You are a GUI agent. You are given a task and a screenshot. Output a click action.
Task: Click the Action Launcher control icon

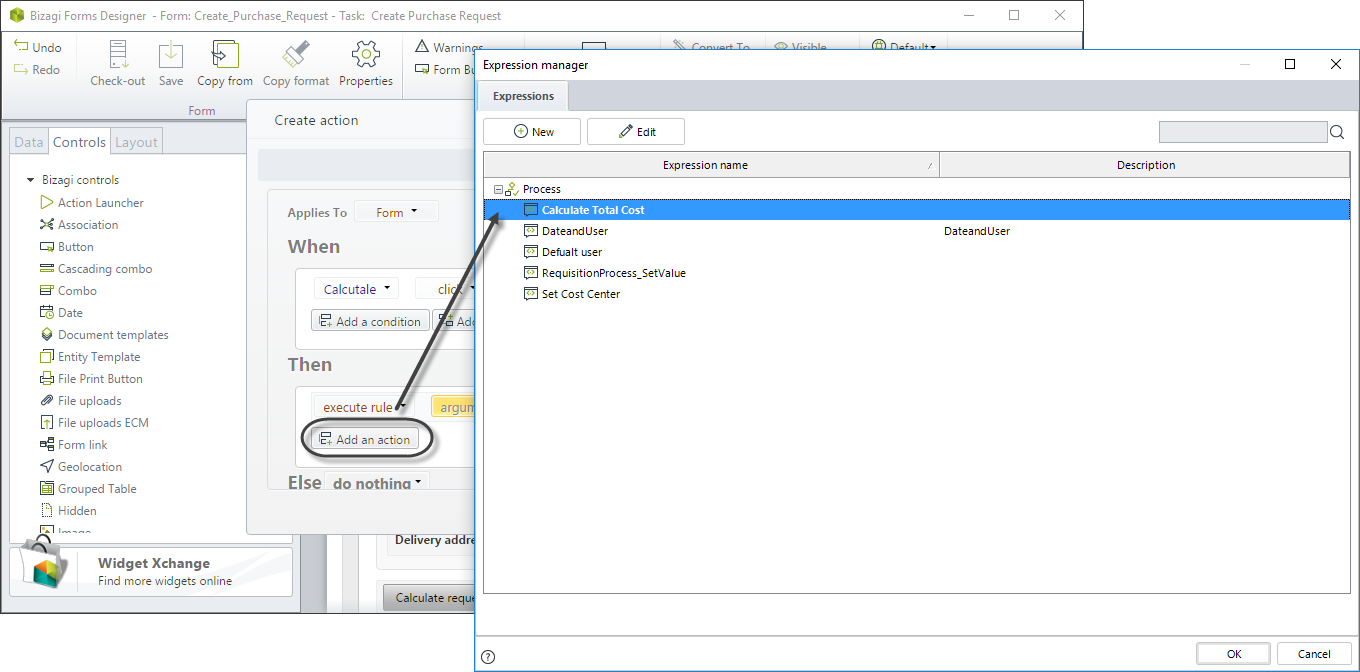47,203
